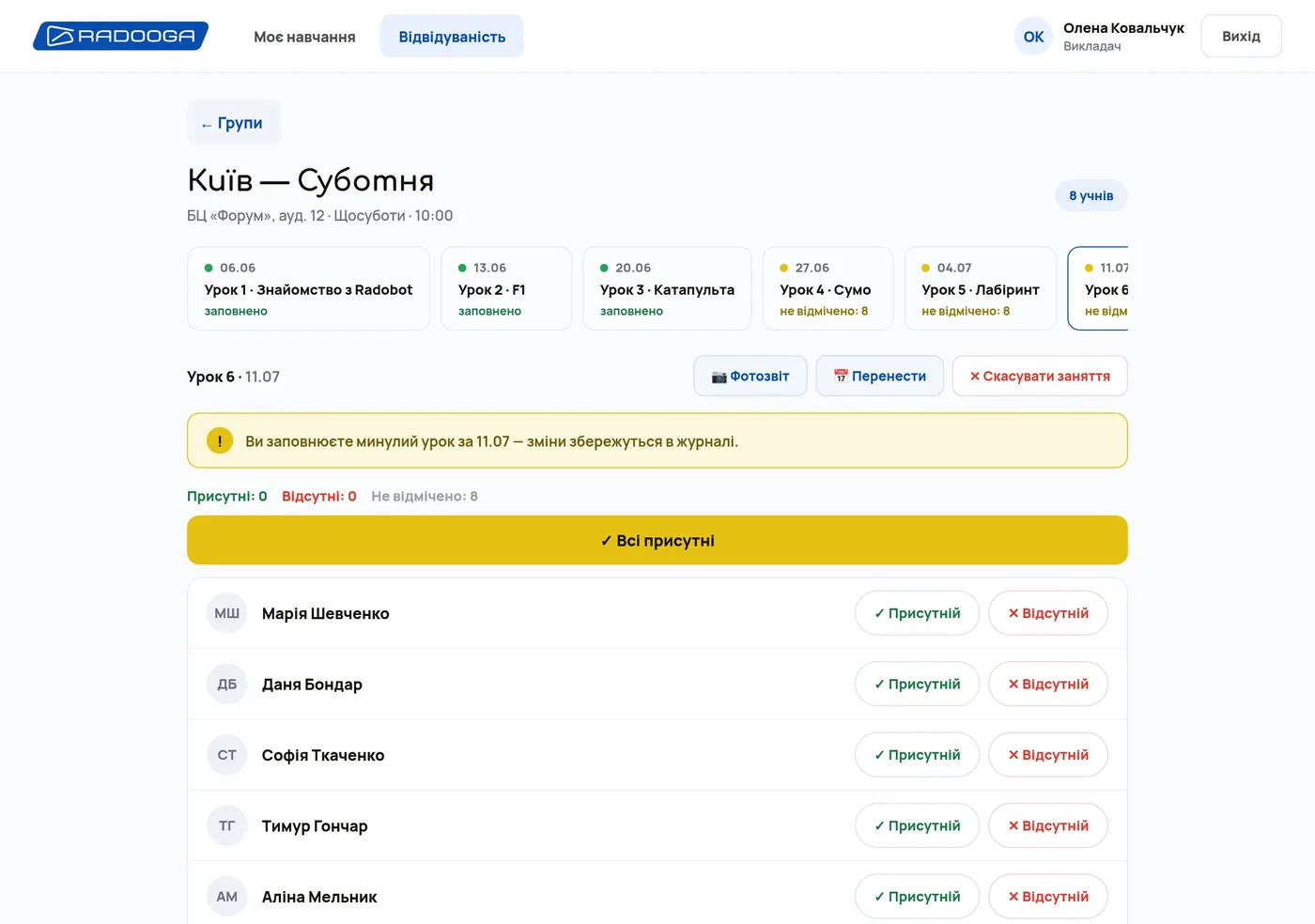Click the Не відмічено: 8 counter
This screenshot has width=1315, height=924.
point(425,496)
